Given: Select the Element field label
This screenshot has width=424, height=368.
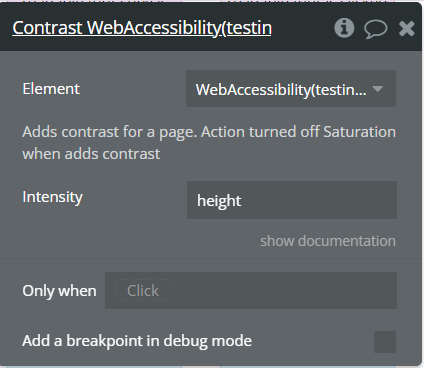Looking at the screenshot, I should click(x=51, y=89).
